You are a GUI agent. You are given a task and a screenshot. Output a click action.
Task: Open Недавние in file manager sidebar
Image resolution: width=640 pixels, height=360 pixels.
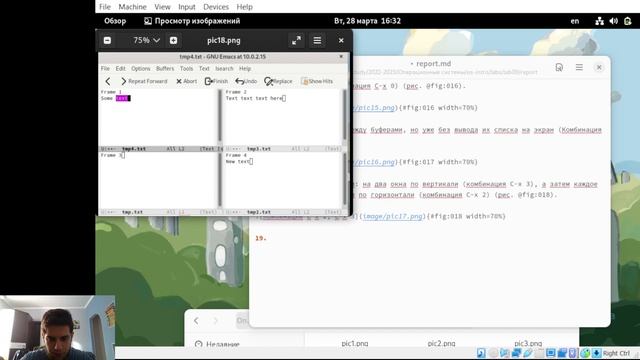[217, 344]
